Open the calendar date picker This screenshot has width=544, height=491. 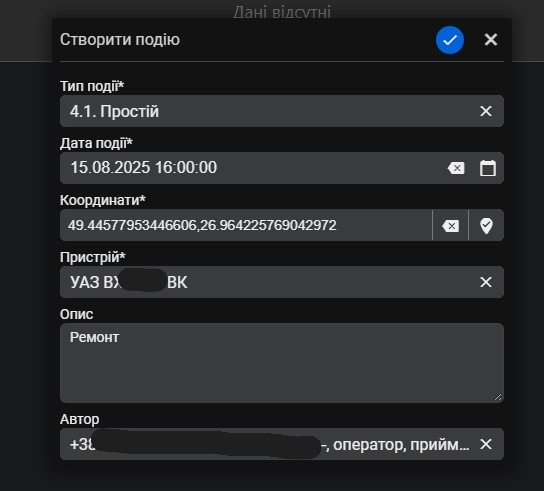(x=487, y=168)
